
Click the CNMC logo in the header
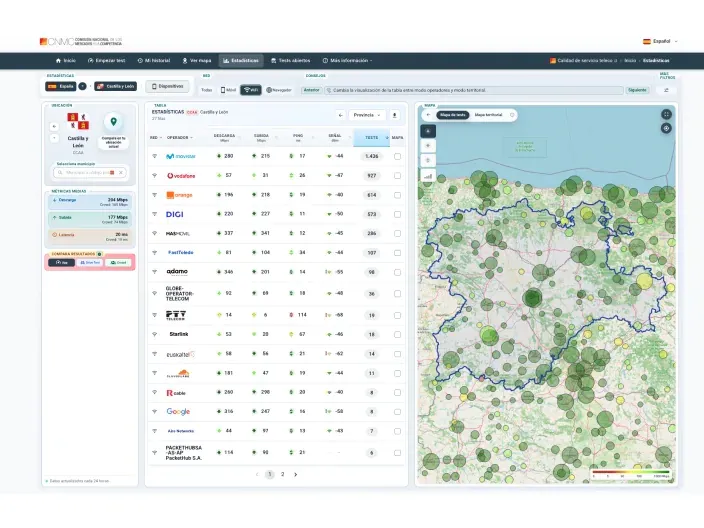click(x=81, y=41)
